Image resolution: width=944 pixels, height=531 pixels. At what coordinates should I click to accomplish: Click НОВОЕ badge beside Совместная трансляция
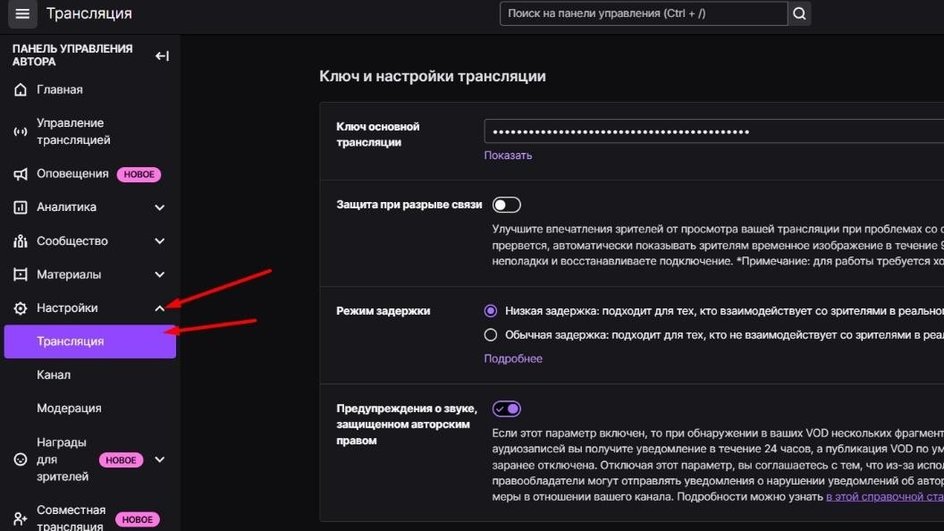pyautogui.click(x=137, y=520)
